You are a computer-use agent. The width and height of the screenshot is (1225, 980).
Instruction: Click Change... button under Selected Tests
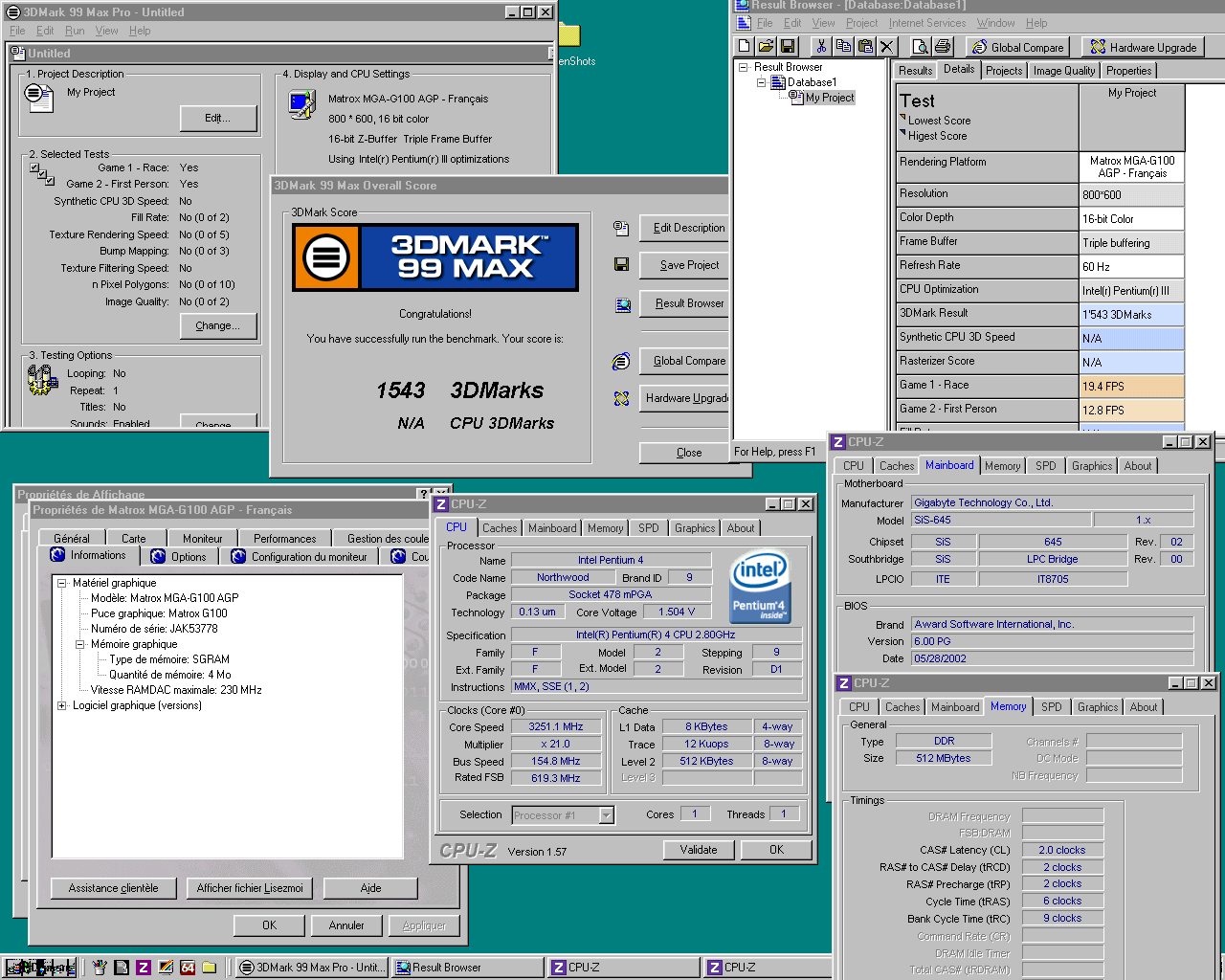[218, 325]
